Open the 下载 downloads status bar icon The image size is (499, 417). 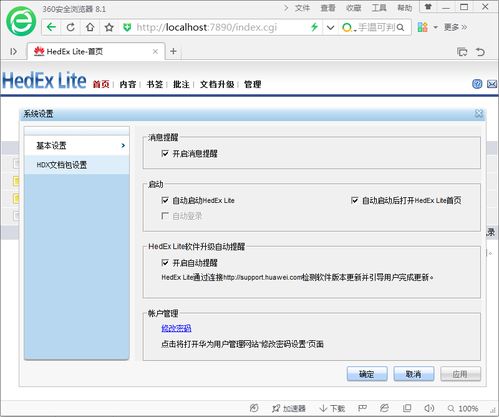pos(332,408)
